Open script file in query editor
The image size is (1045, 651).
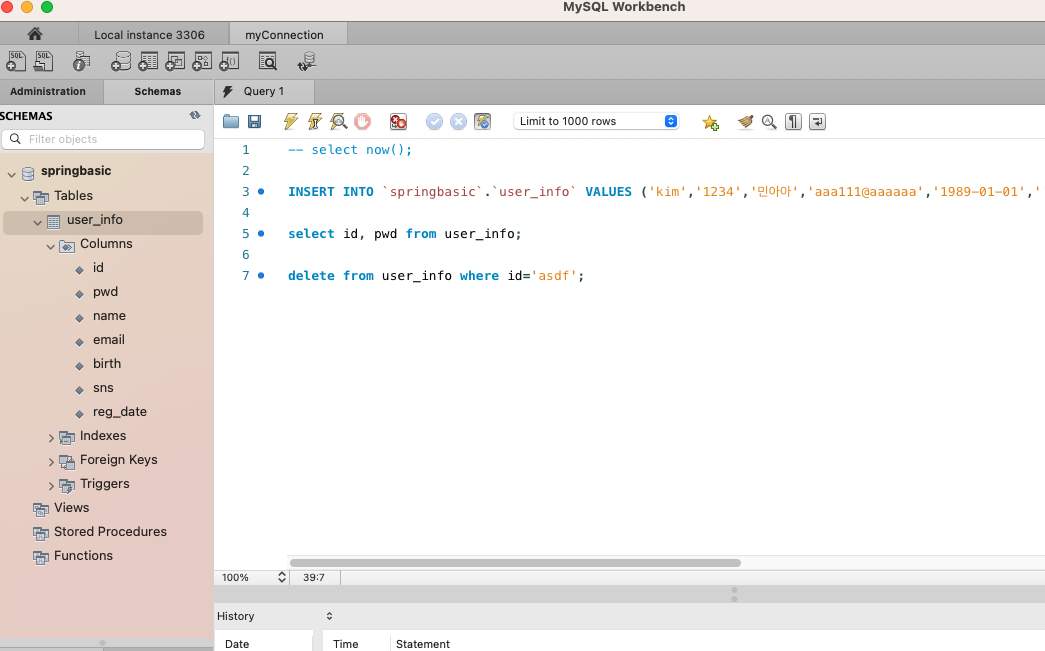click(231, 121)
